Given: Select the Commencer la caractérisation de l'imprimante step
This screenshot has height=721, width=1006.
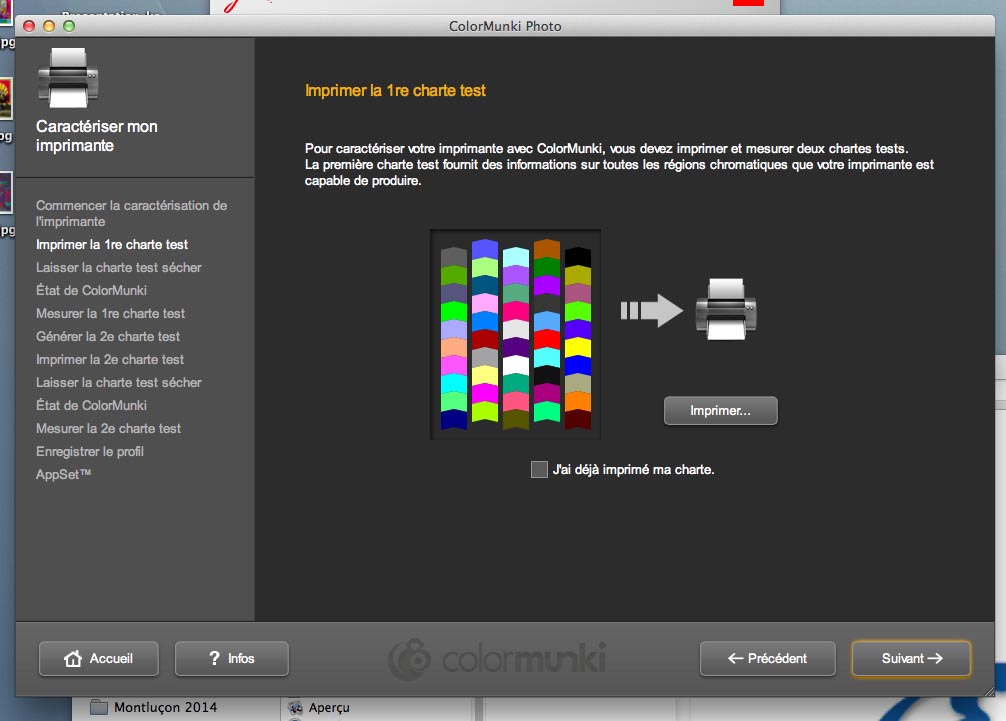Looking at the screenshot, I should (132, 214).
